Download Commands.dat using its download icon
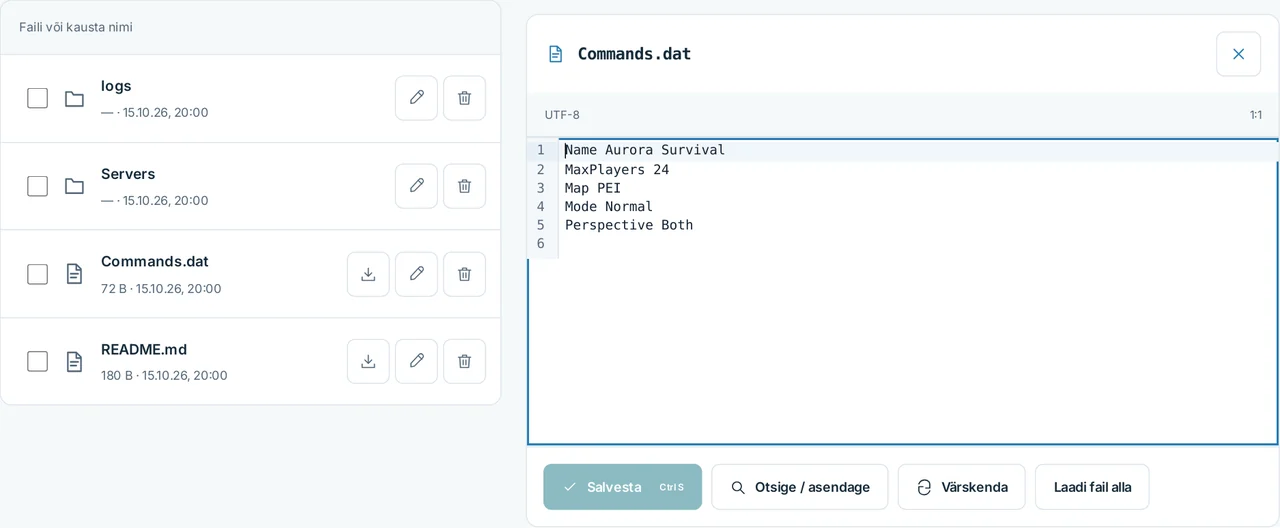This screenshot has height=528, width=1280. [x=368, y=274]
